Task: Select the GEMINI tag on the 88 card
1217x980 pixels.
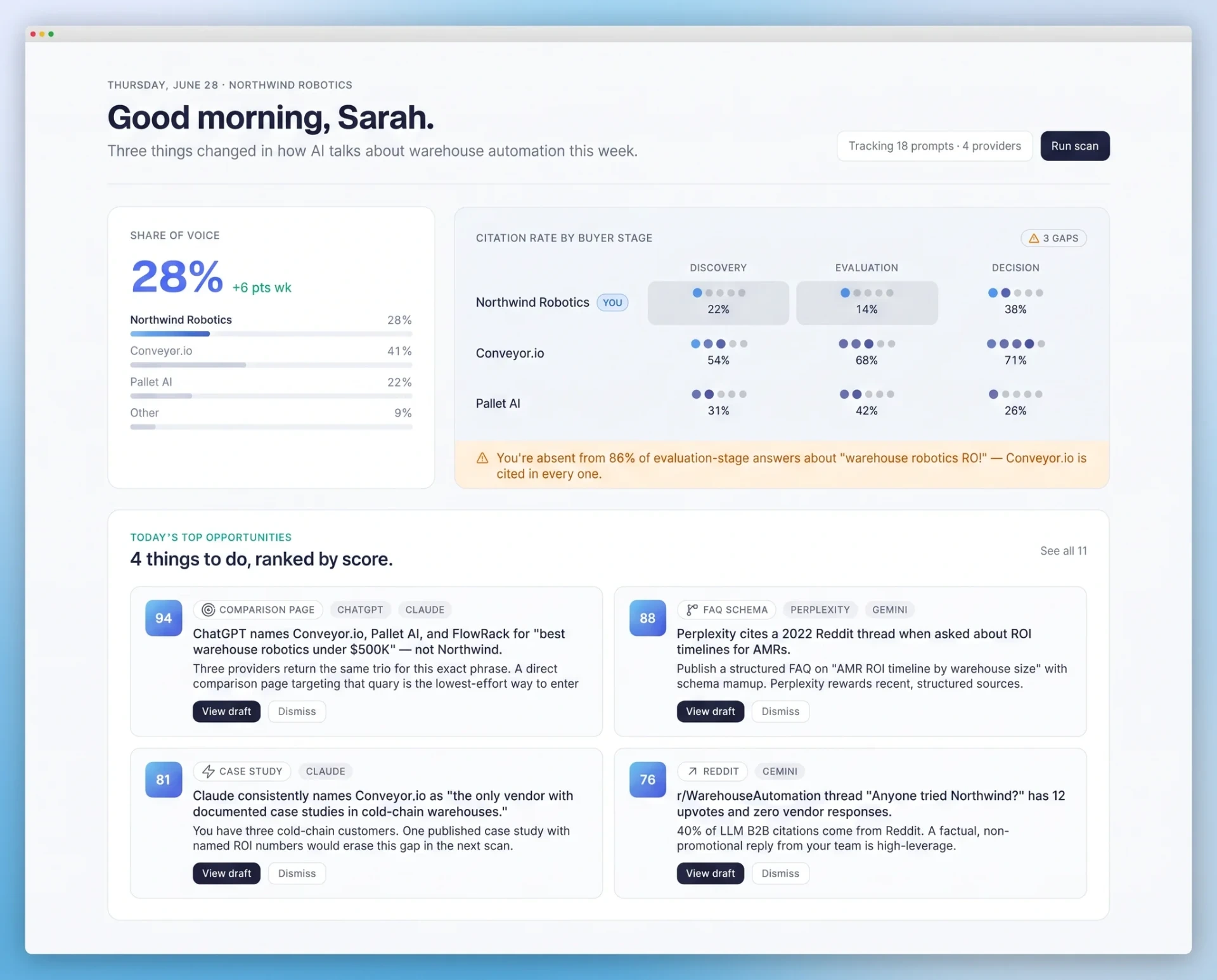Action: [x=889, y=610]
